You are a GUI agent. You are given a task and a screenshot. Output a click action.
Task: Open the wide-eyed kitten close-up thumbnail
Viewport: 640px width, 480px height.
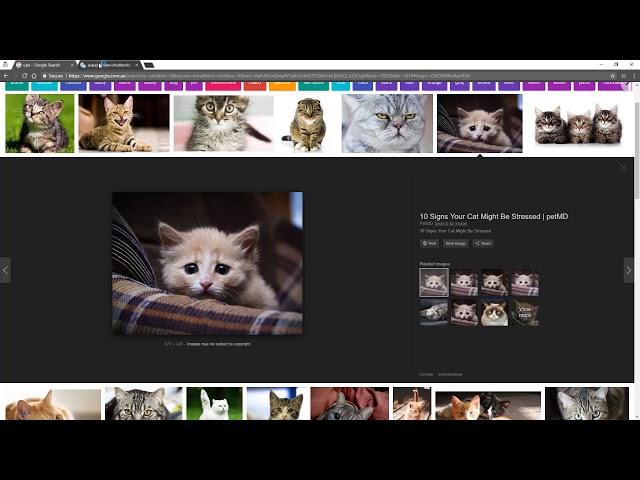point(224,124)
